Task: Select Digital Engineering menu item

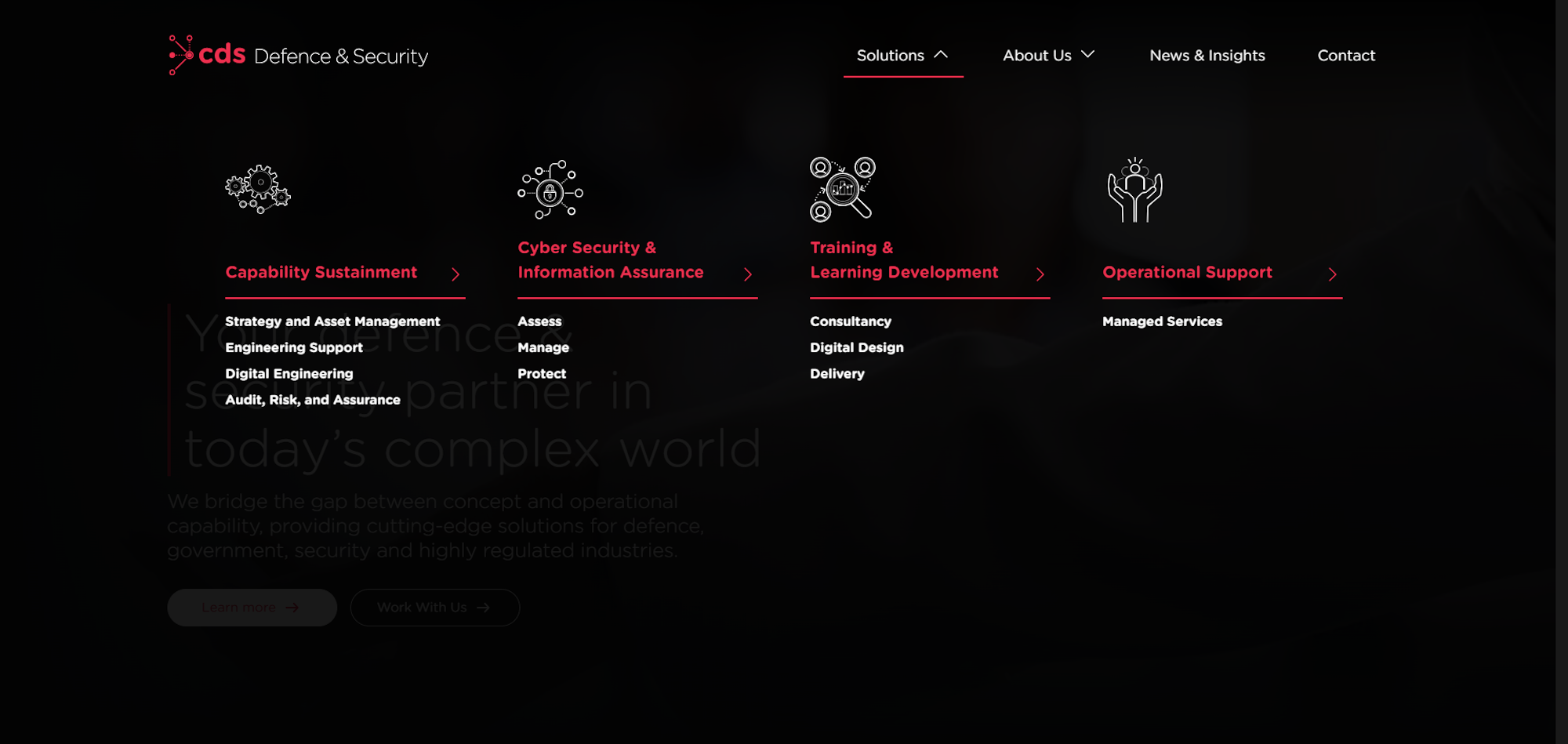Action: click(289, 374)
